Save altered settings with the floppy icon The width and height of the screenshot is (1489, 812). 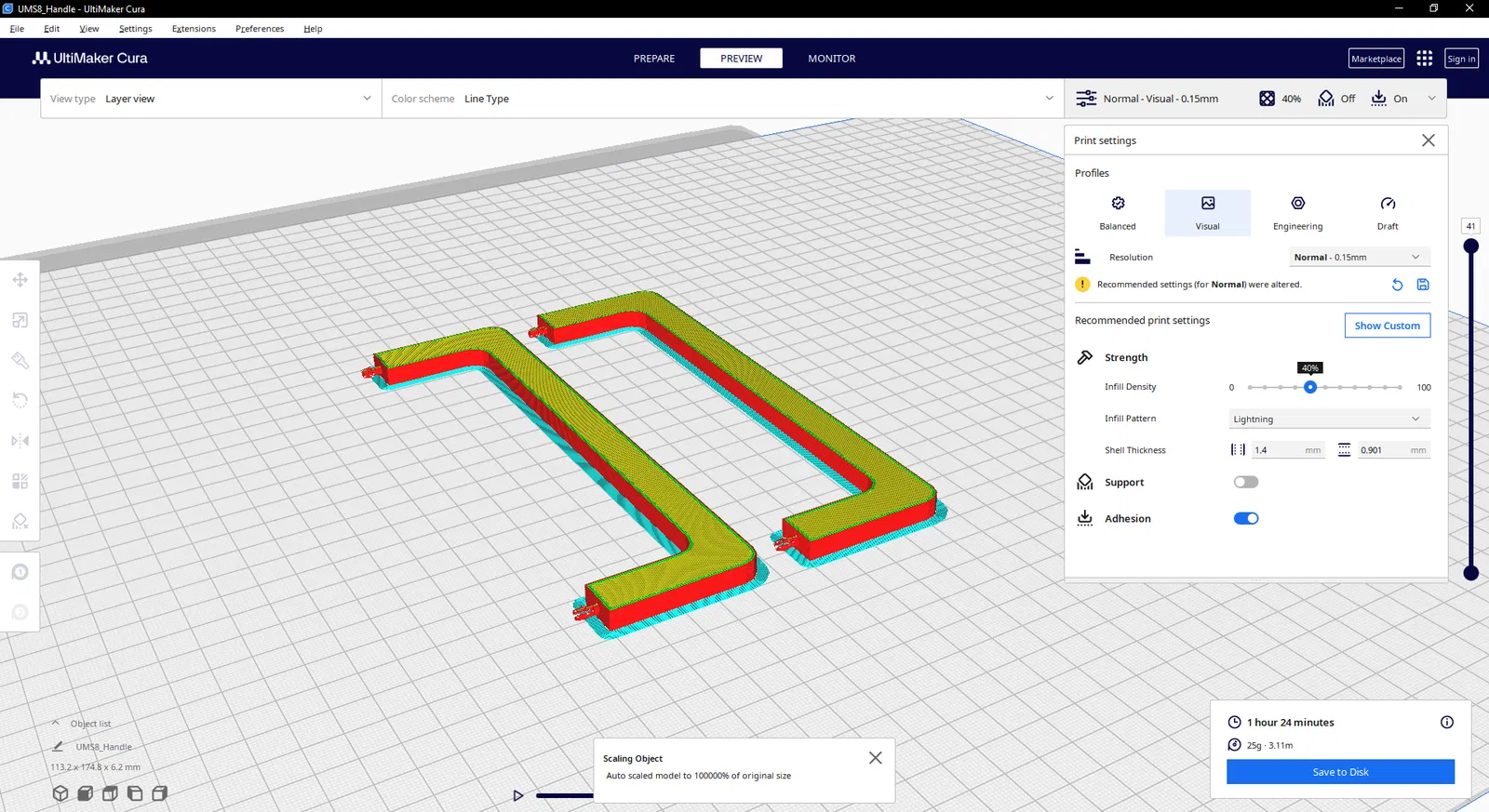(x=1423, y=285)
